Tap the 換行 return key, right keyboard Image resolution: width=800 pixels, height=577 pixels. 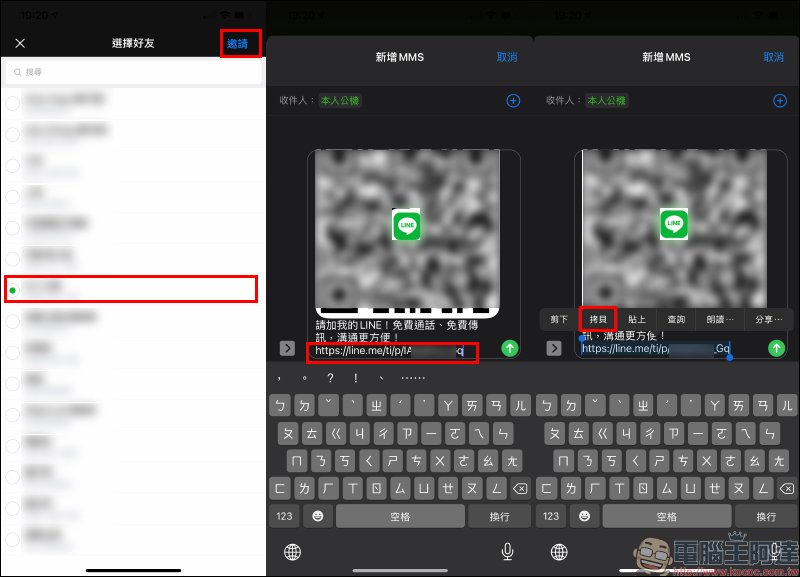766,516
